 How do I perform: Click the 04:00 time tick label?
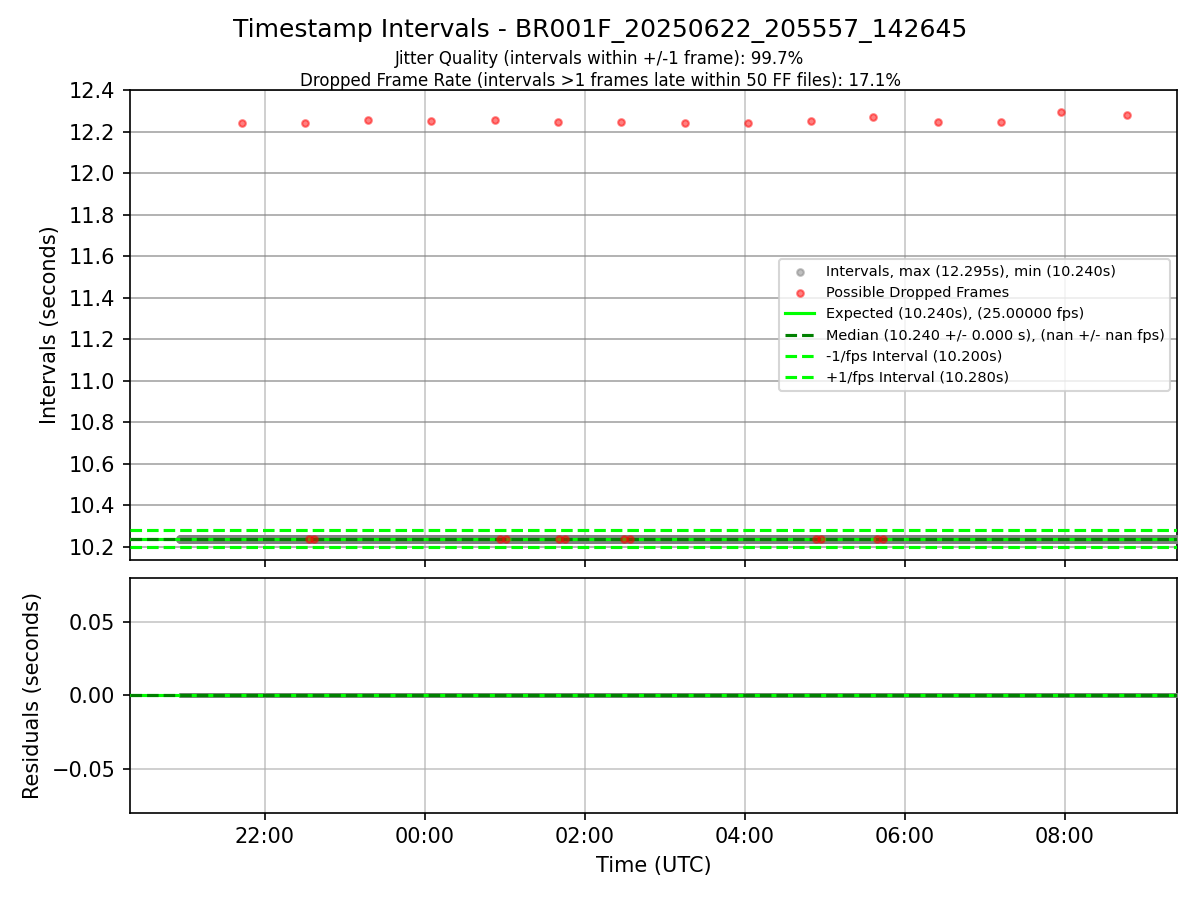coord(745,834)
